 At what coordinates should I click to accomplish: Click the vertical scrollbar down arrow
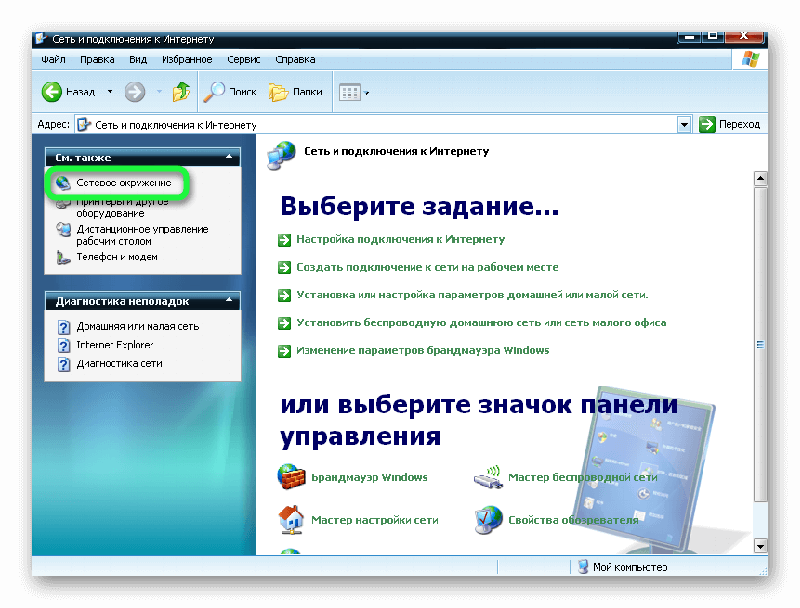coord(760,546)
